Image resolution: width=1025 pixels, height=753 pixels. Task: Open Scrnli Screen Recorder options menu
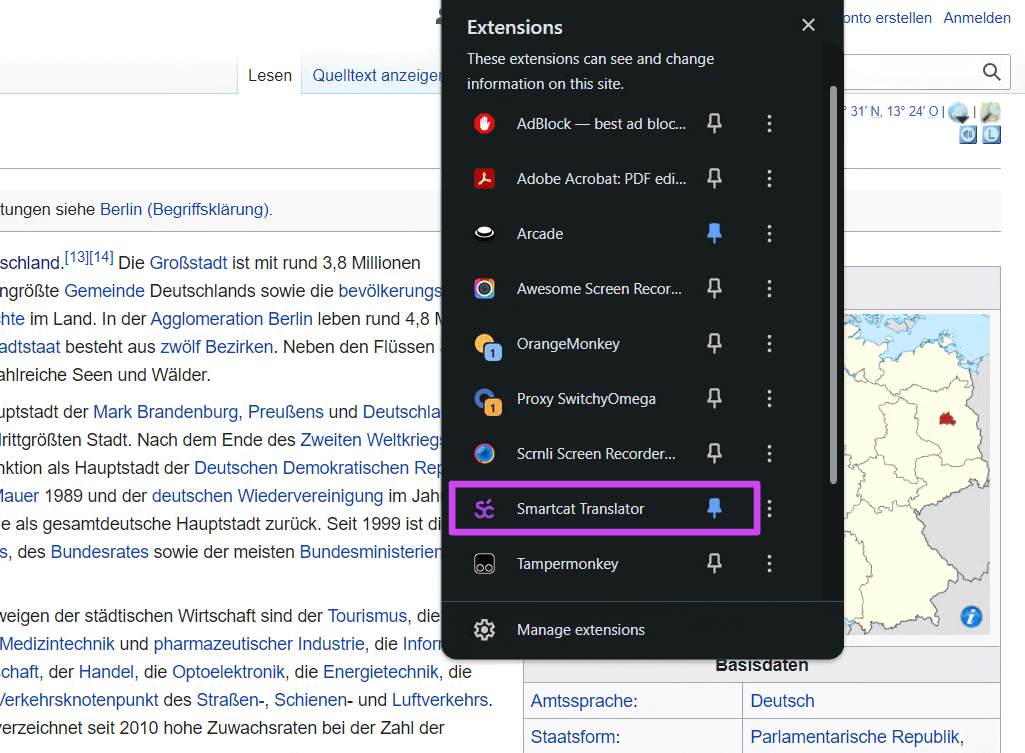(769, 453)
